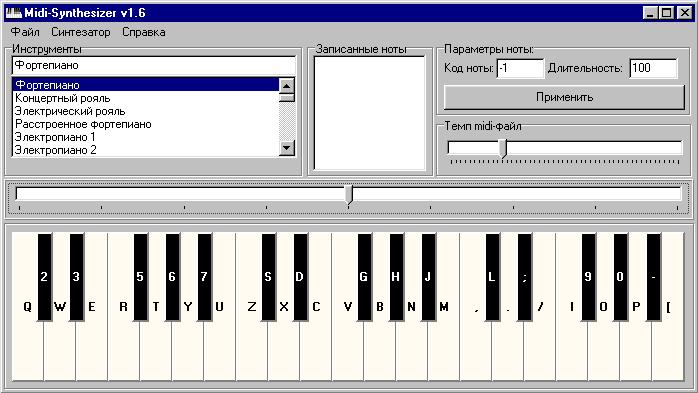698x393 pixels.
Task: Play the black key labeled H
Action: tap(397, 276)
